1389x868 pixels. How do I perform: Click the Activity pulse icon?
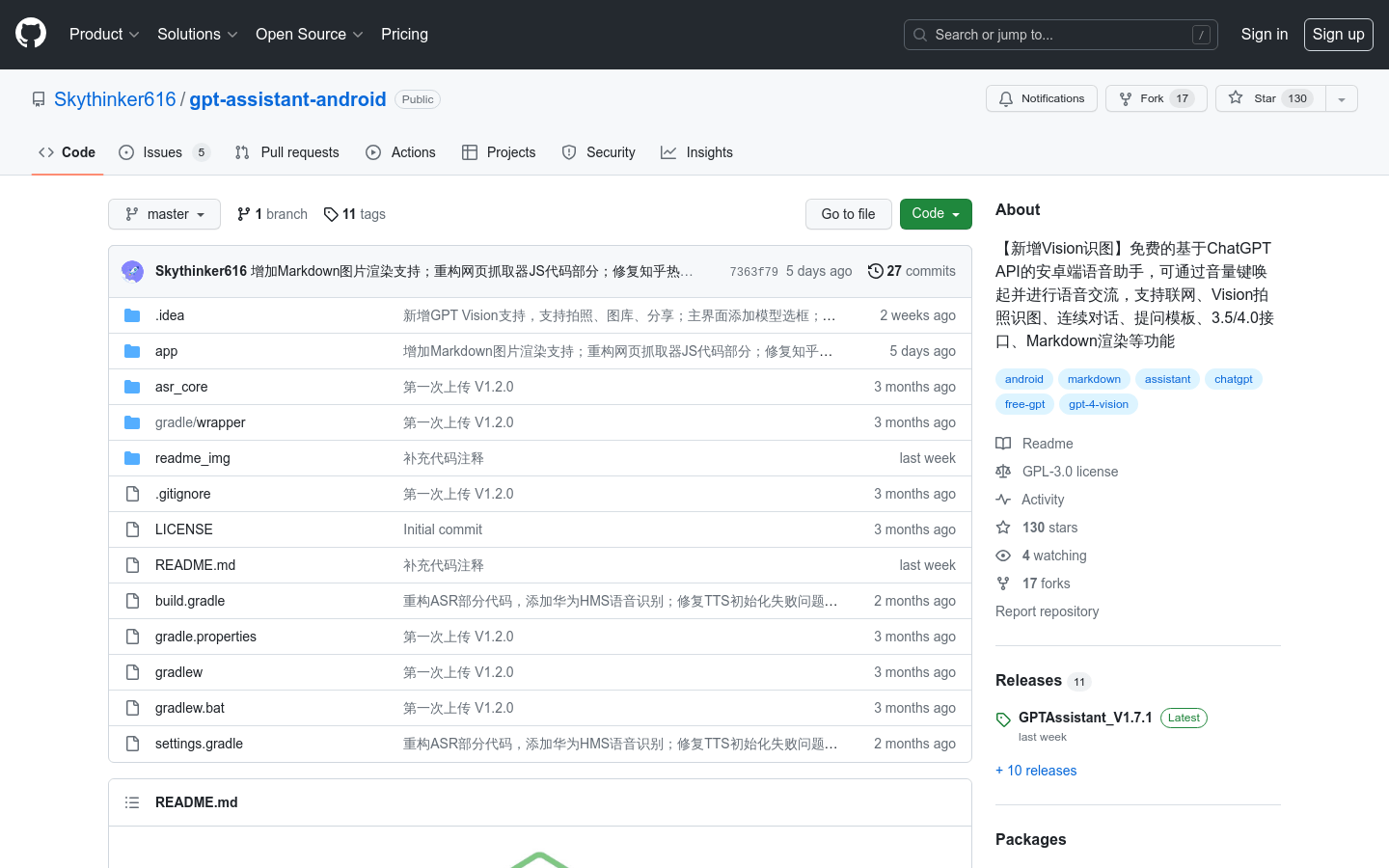tap(1003, 499)
